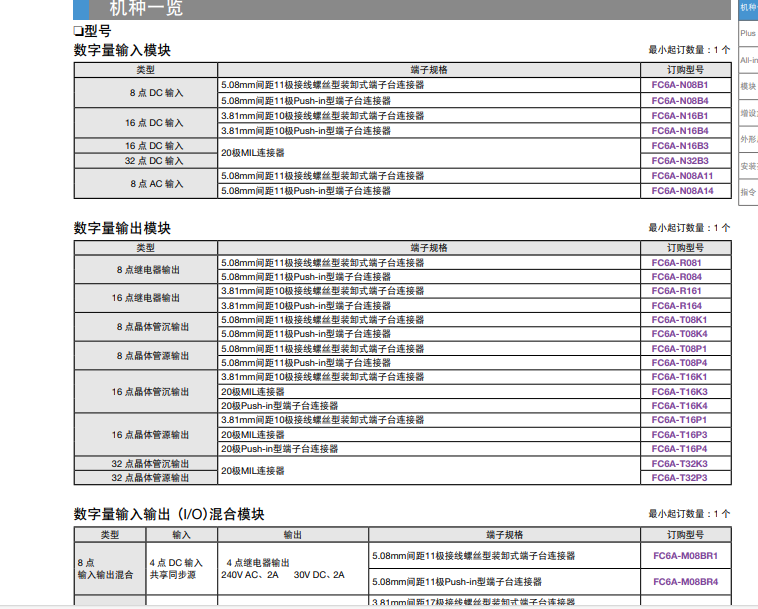Click the 16 点继电器输出 type cell
This screenshot has height=609, width=758.
[x=146, y=298]
